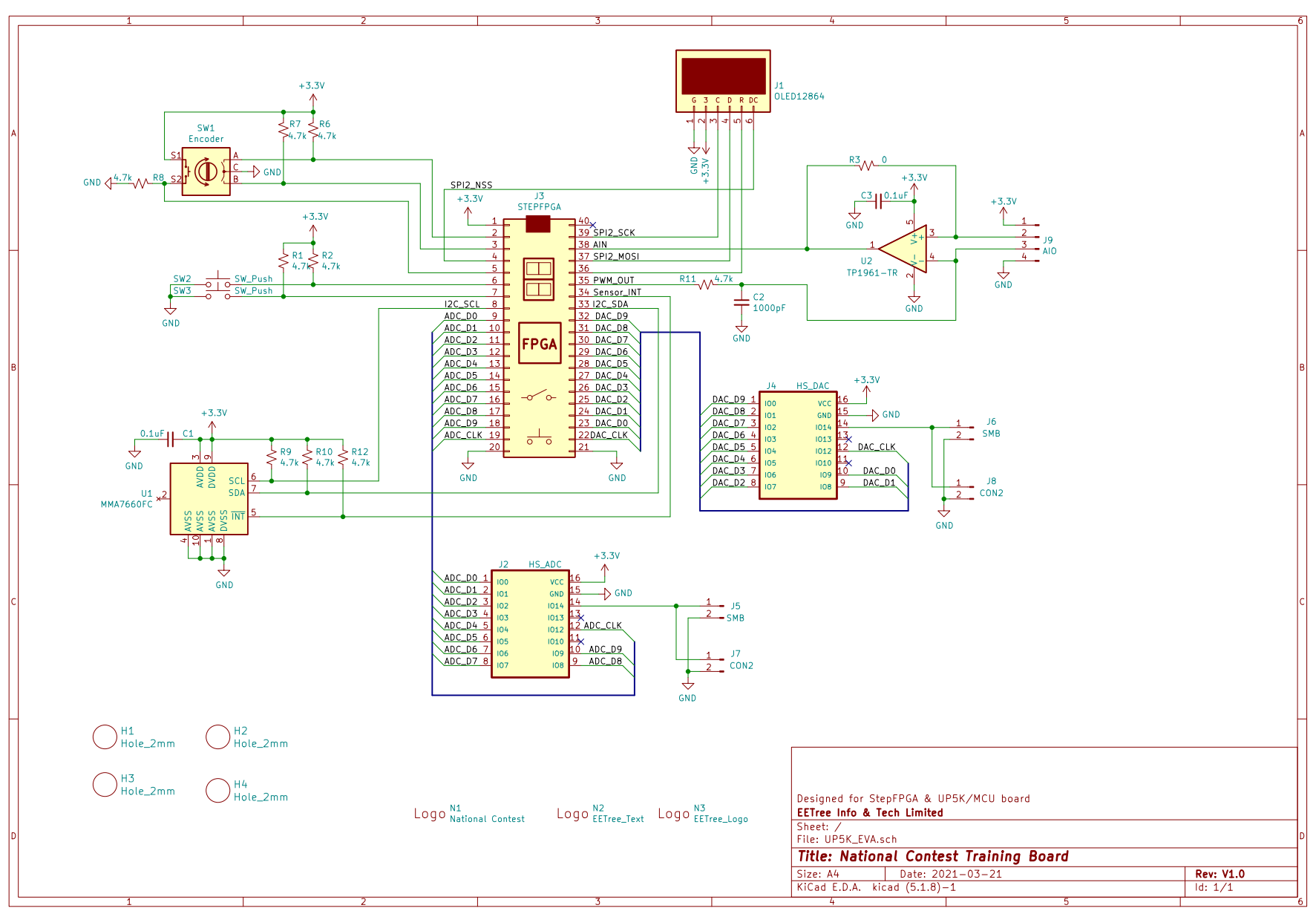Click the title 'National Contest Training Board'

pos(932,857)
